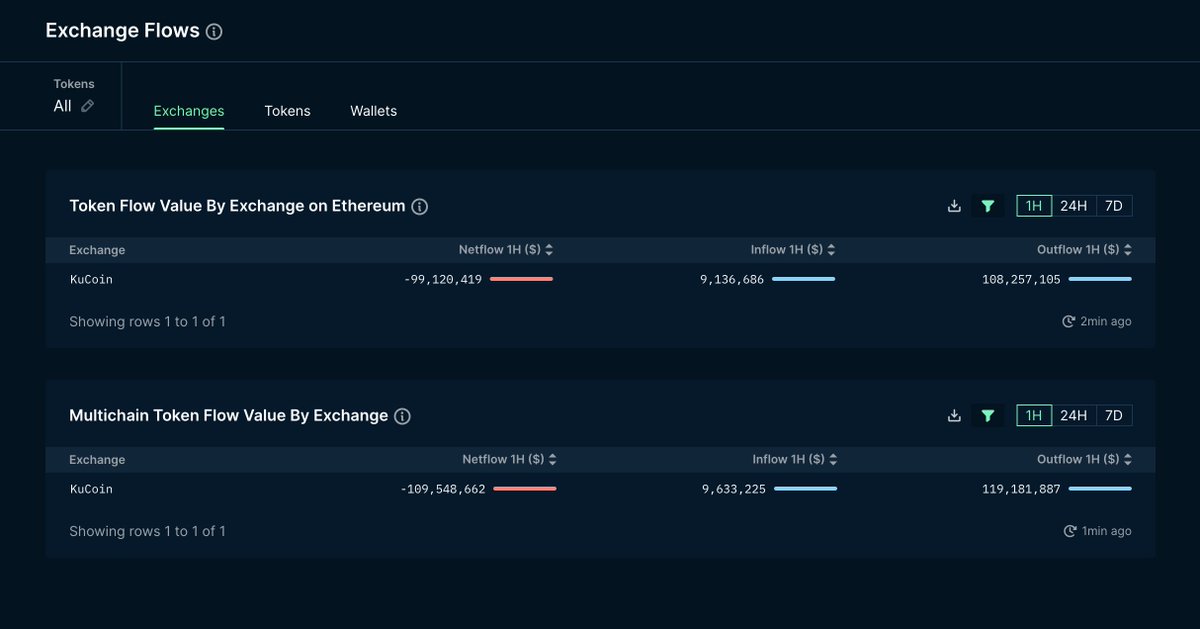This screenshot has width=1200, height=629.
Task: Switch to the Tokens tab
Action: (x=287, y=111)
